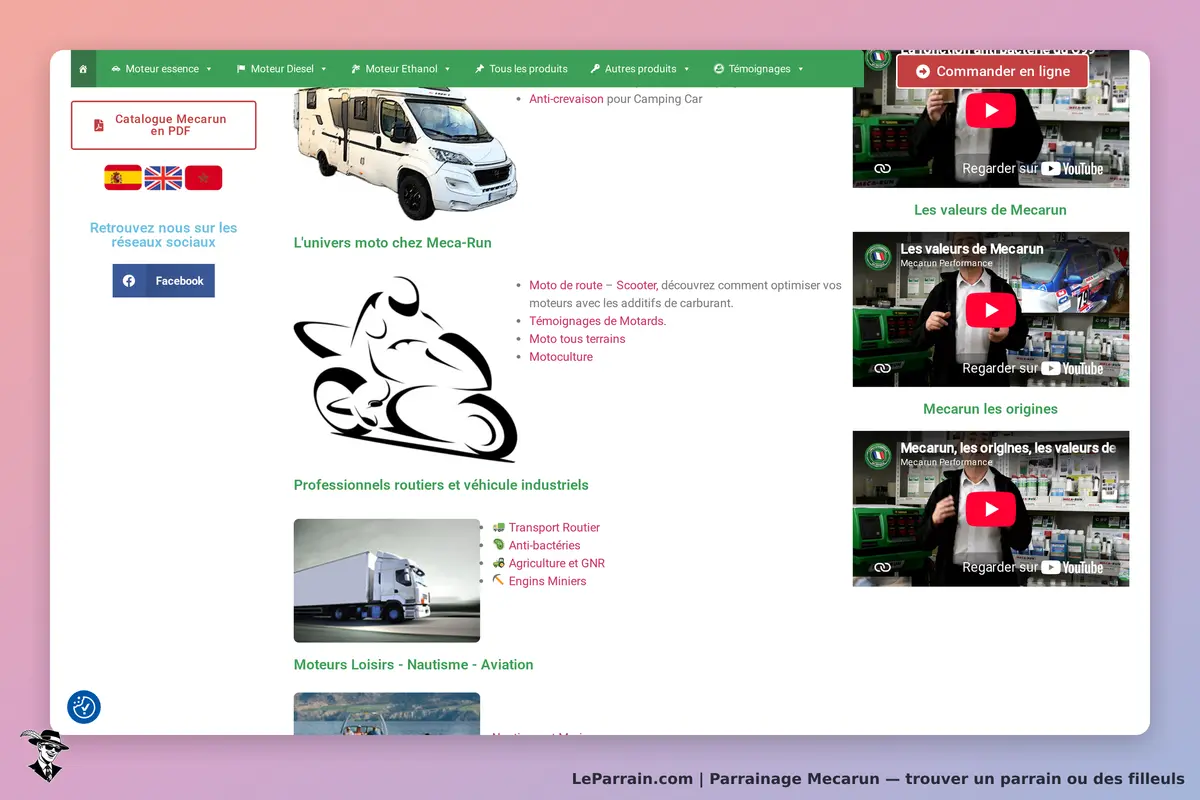Screen dimensions: 1200x800
Task: Open the Anti-crevaison link
Action: pos(566,99)
